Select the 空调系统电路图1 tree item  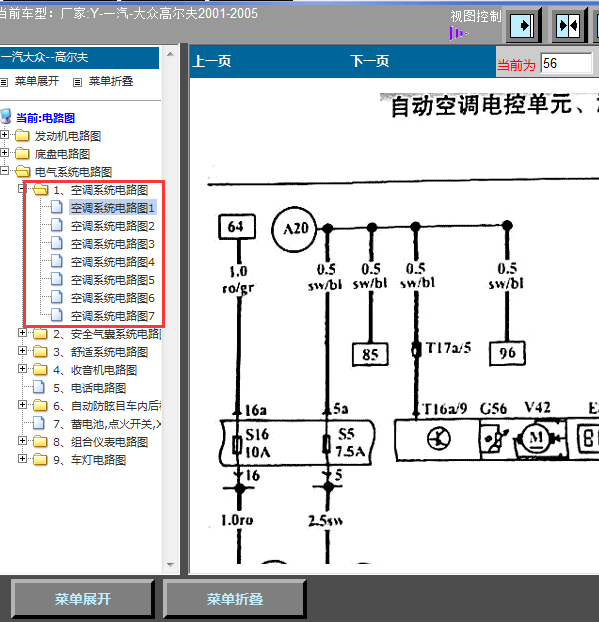tap(113, 207)
